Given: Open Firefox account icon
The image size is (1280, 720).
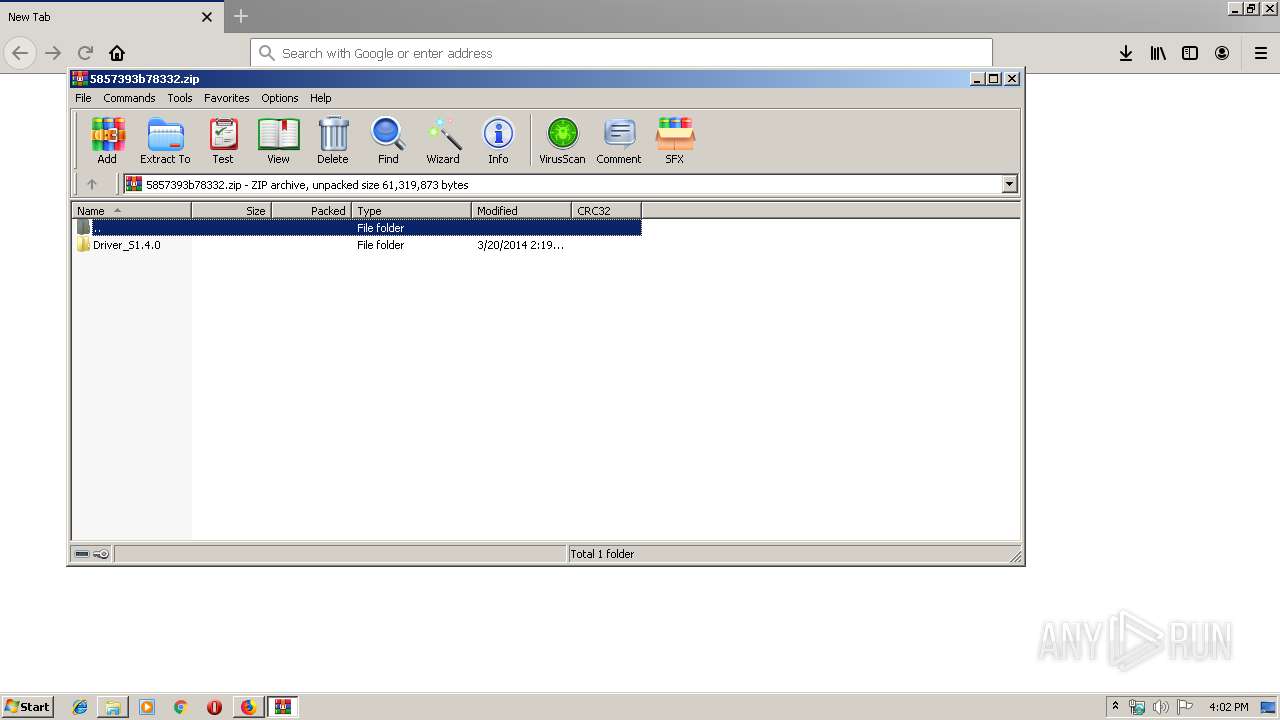Looking at the screenshot, I should tap(1222, 53).
